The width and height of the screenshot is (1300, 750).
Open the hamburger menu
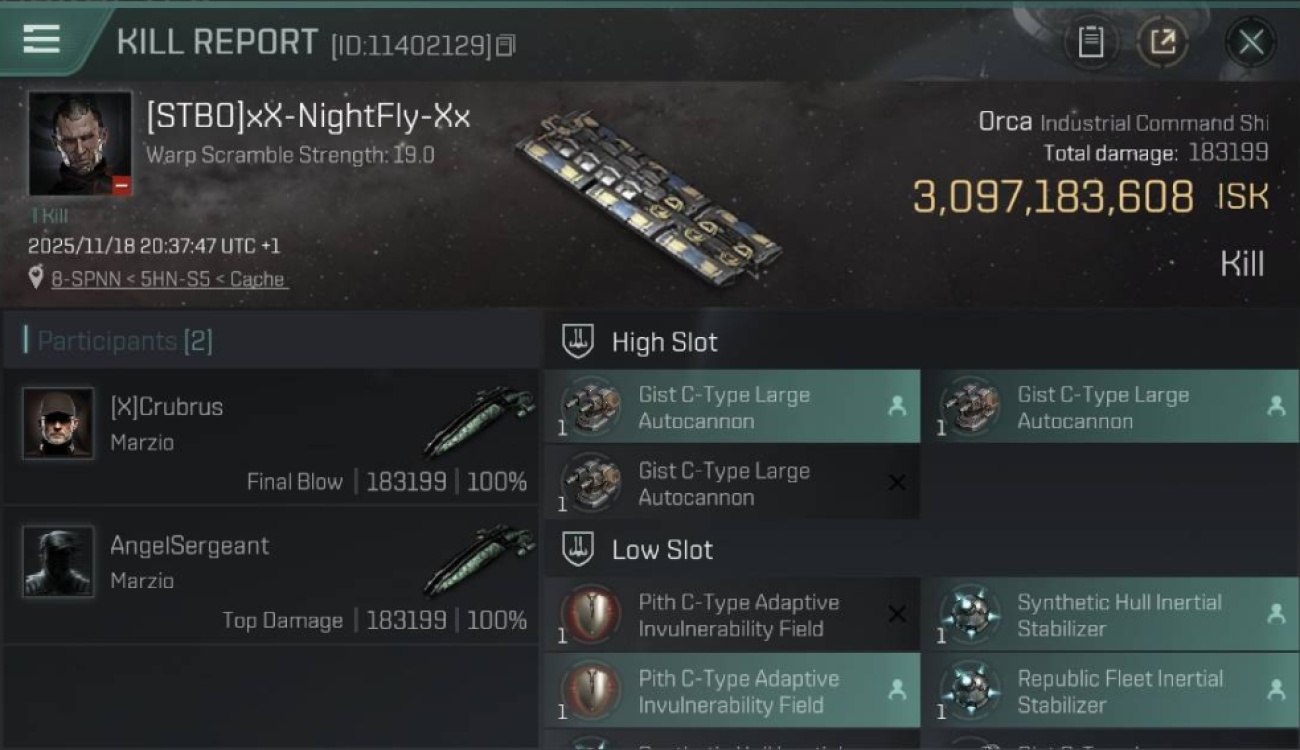tap(41, 39)
